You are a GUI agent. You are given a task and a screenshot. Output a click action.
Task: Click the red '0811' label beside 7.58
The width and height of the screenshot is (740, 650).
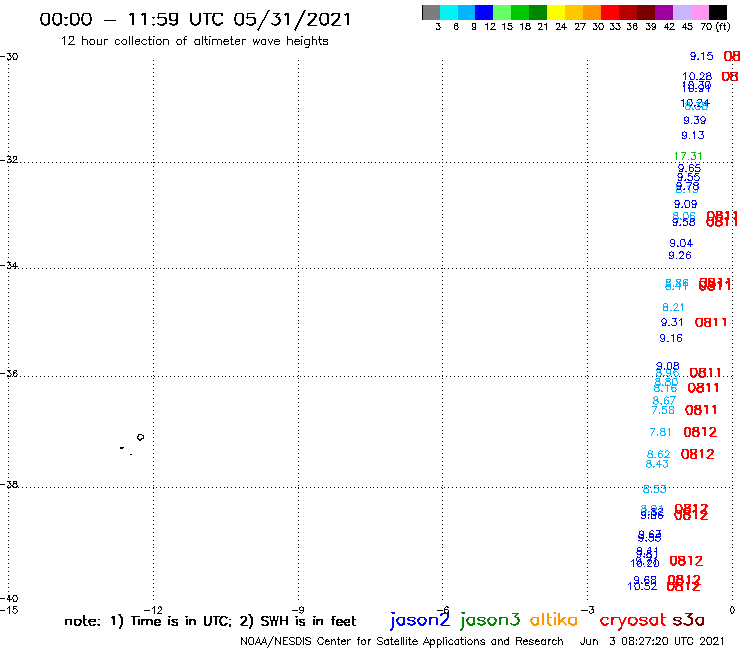701,410
